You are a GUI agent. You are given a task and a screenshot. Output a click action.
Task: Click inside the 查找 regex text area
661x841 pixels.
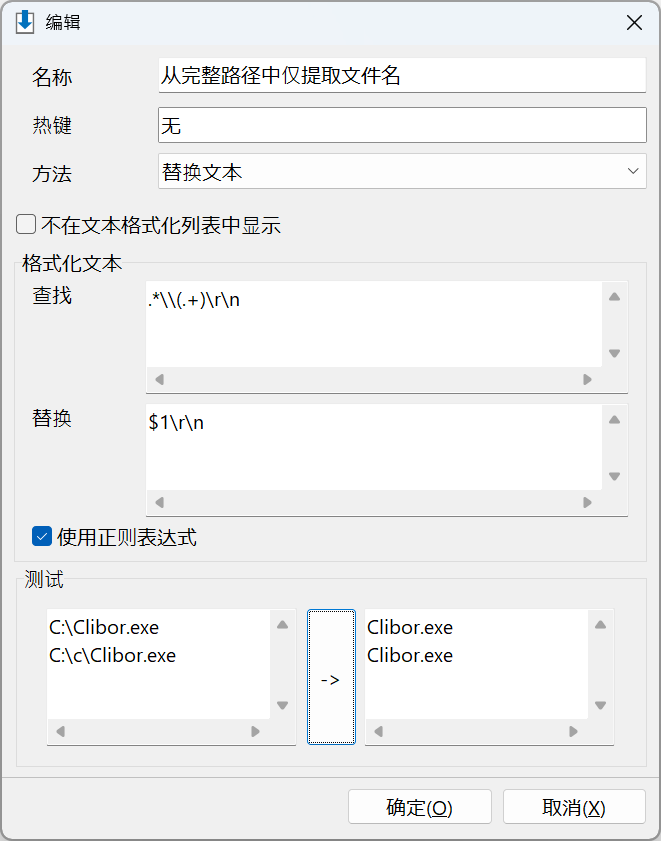click(x=374, y=324)
